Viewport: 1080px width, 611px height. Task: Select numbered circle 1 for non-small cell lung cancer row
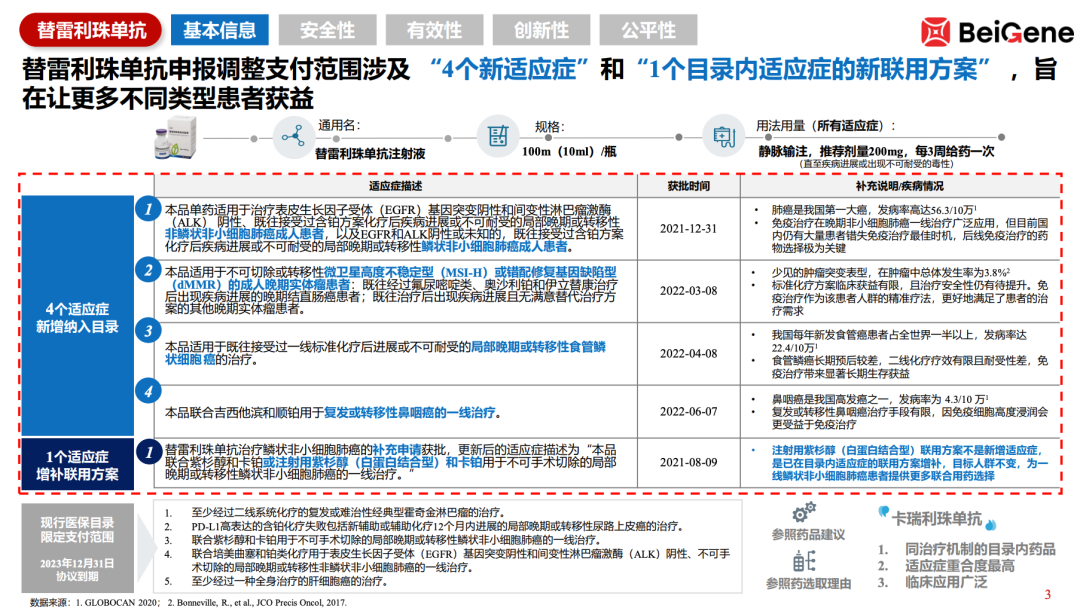coord(148,209)
